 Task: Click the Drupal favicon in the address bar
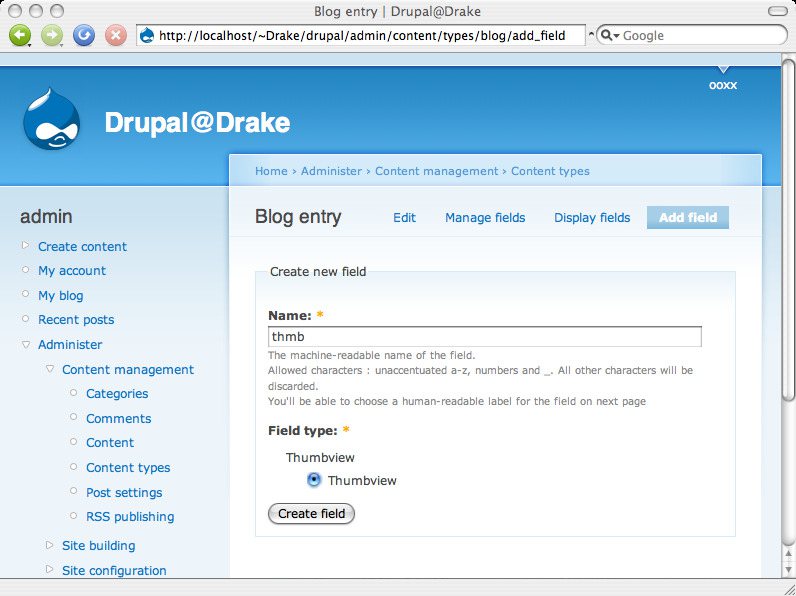[147, 36]
